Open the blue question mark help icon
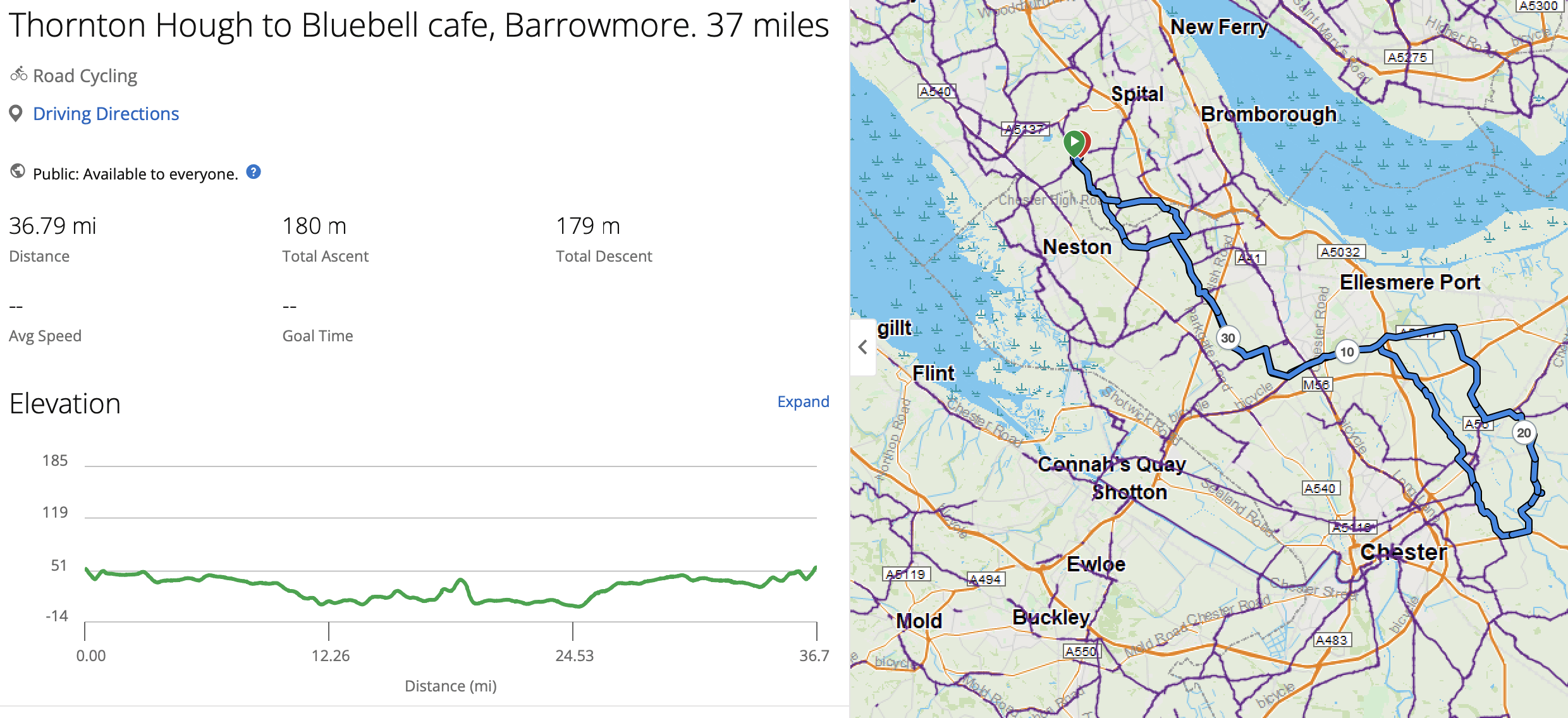 pos(254,172)
